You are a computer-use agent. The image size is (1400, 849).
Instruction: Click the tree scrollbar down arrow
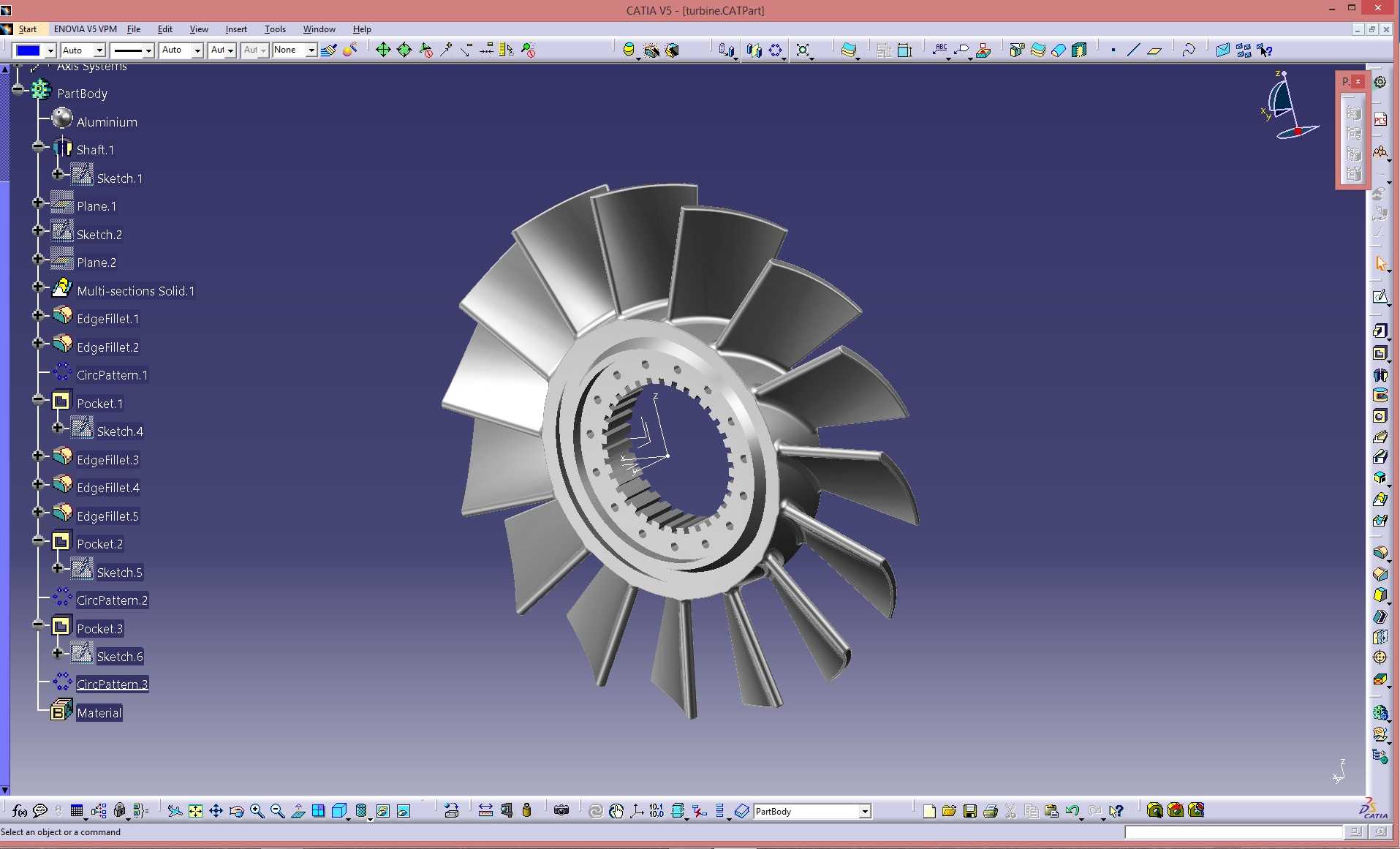coord(4,790)
